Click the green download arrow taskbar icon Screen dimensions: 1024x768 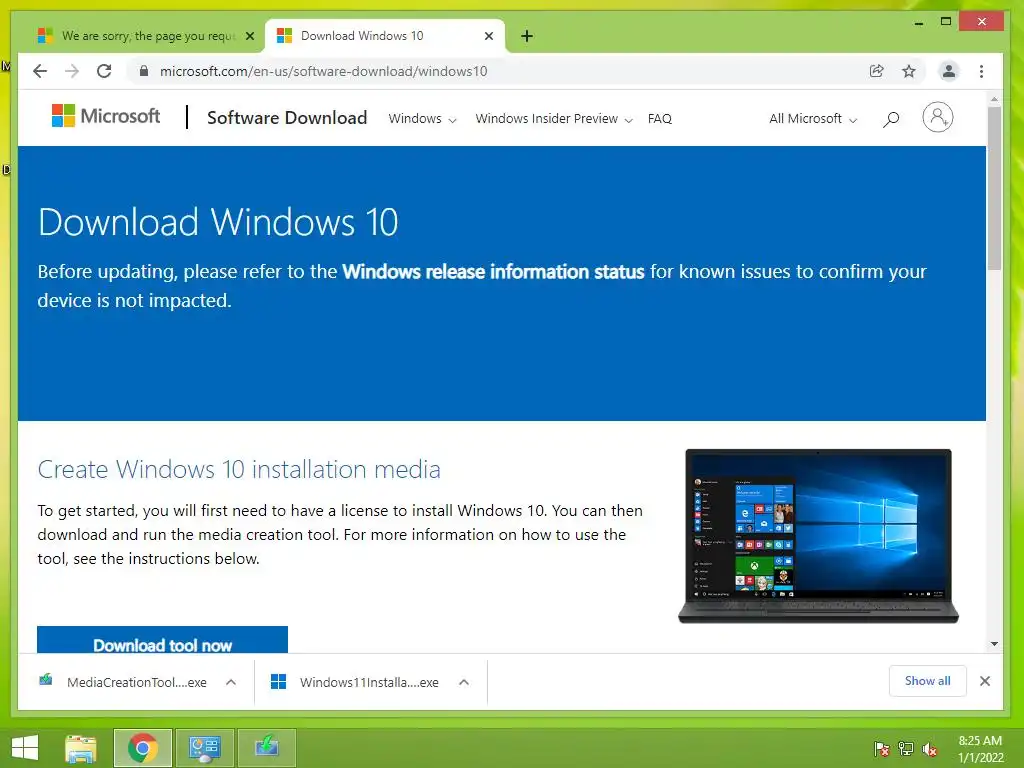point(266,748)
